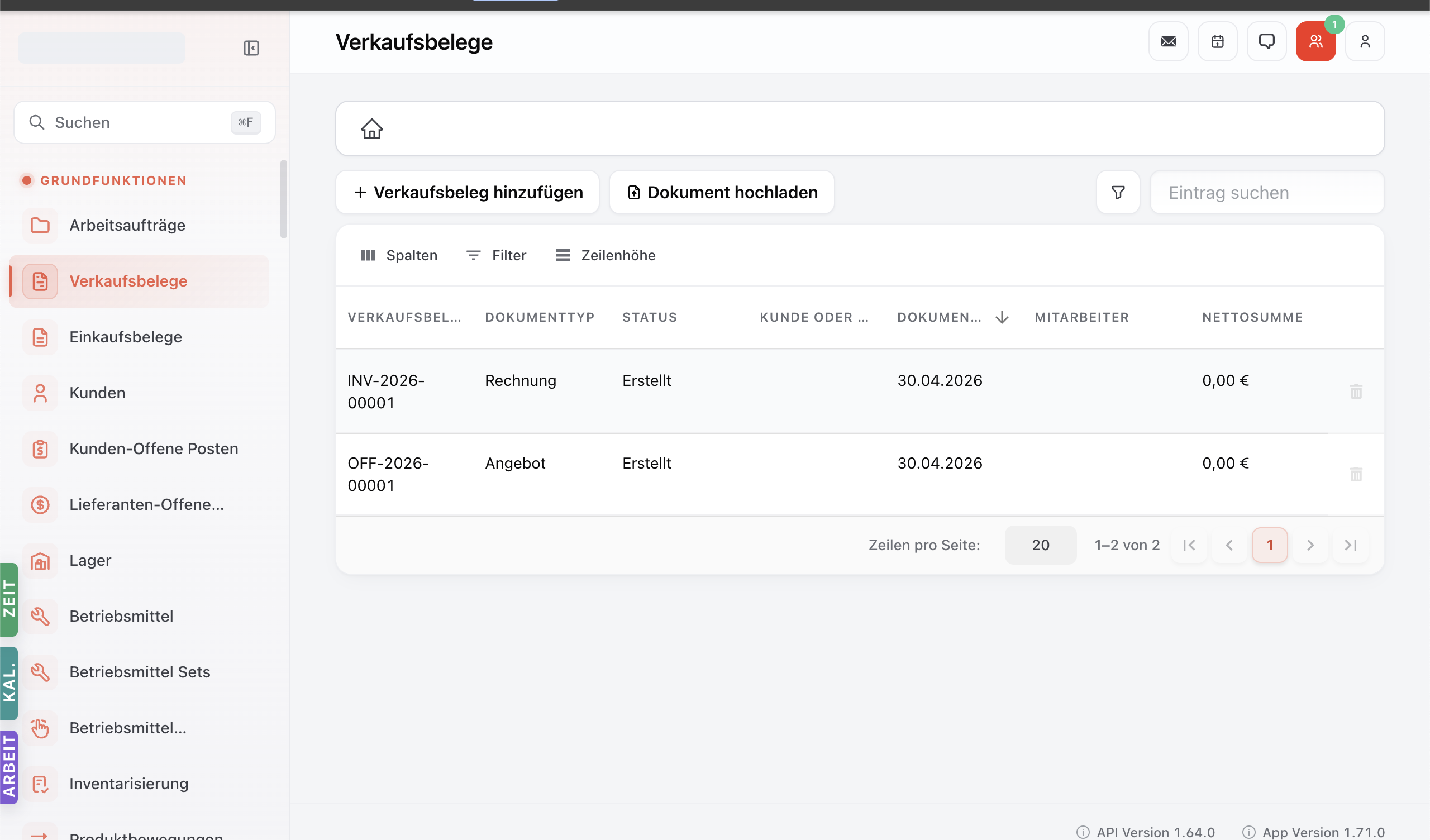
Task: Click the Lager warehouse icon
Action: (x=40, y=561)
